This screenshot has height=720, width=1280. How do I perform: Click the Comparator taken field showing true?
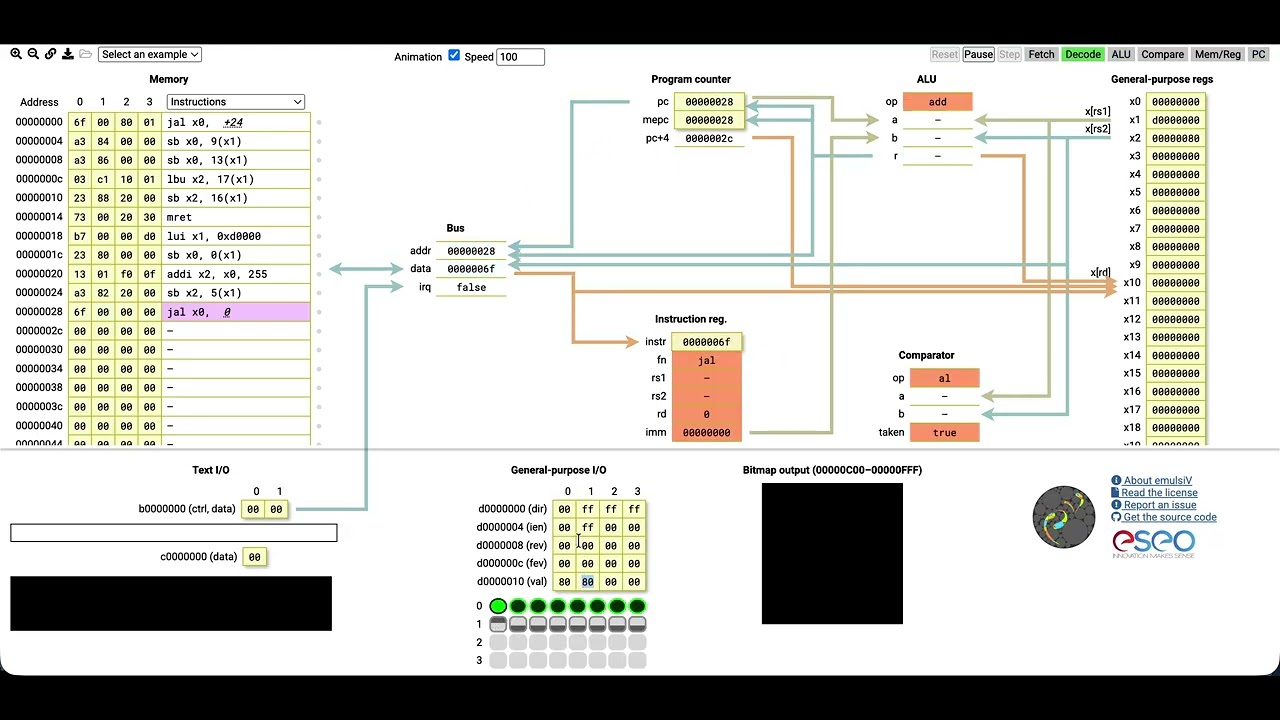coord(944,433)
